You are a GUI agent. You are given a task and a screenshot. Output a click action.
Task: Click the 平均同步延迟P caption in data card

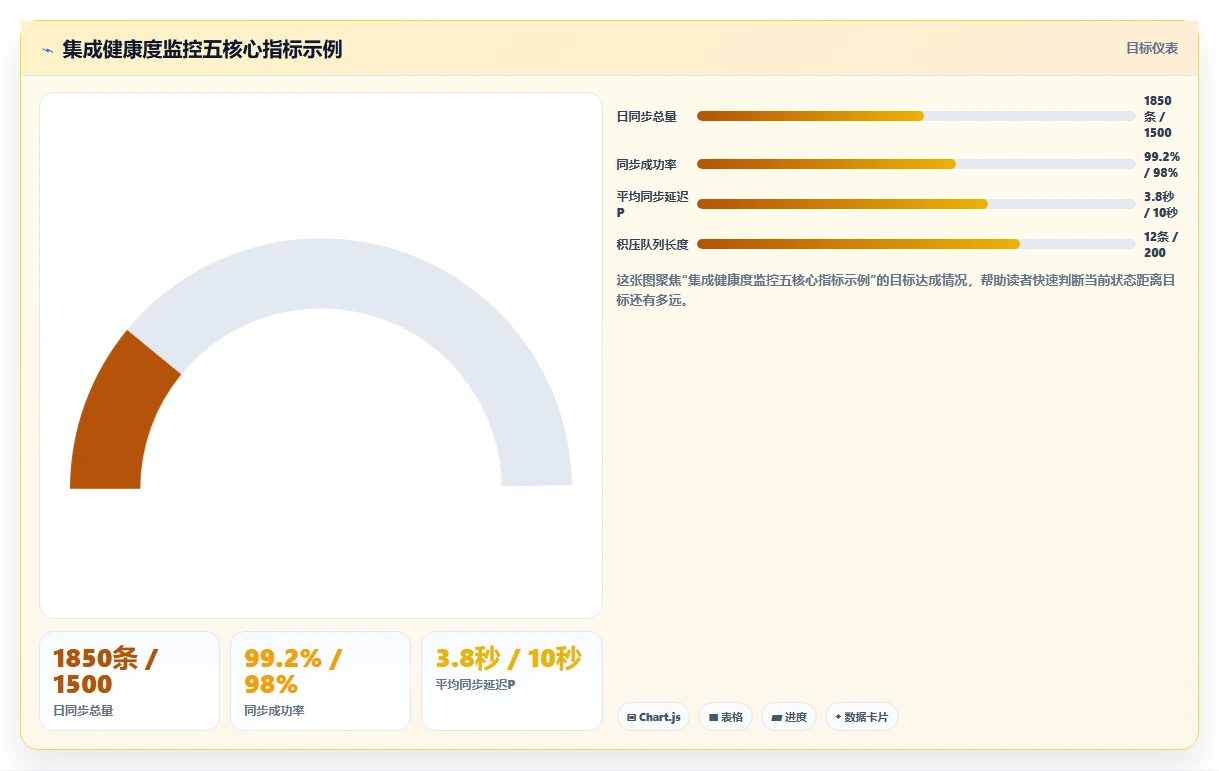pos(475,685)
